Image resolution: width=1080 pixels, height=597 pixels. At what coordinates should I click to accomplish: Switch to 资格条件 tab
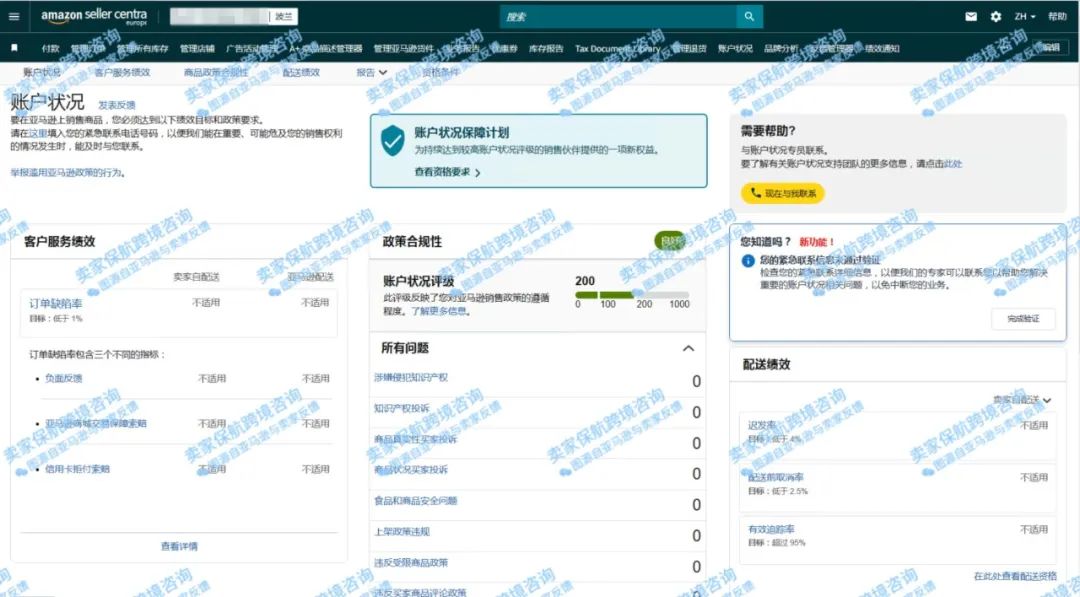(440, 72)
